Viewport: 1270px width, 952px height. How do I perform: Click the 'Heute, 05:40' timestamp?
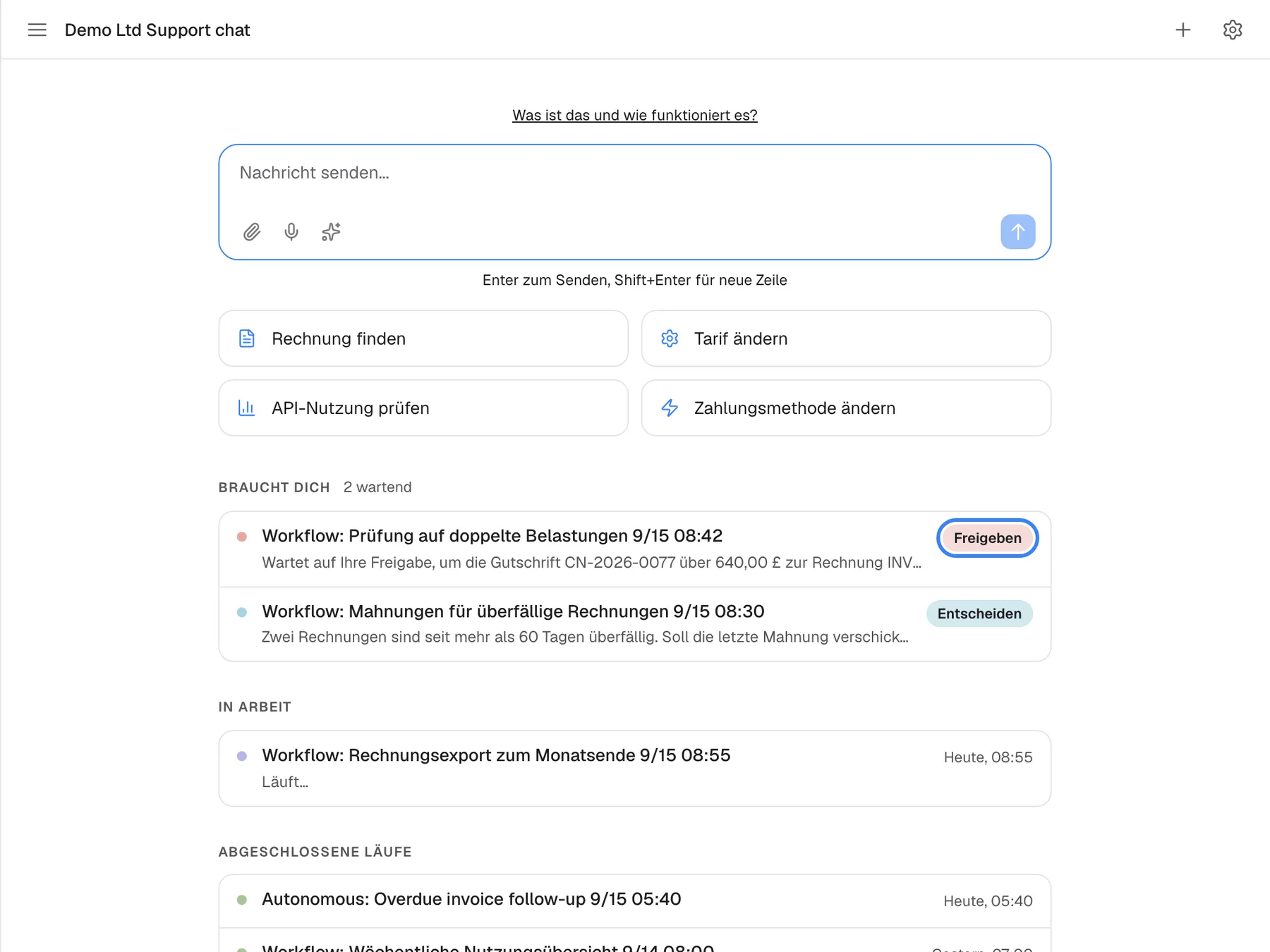(988, 901)
